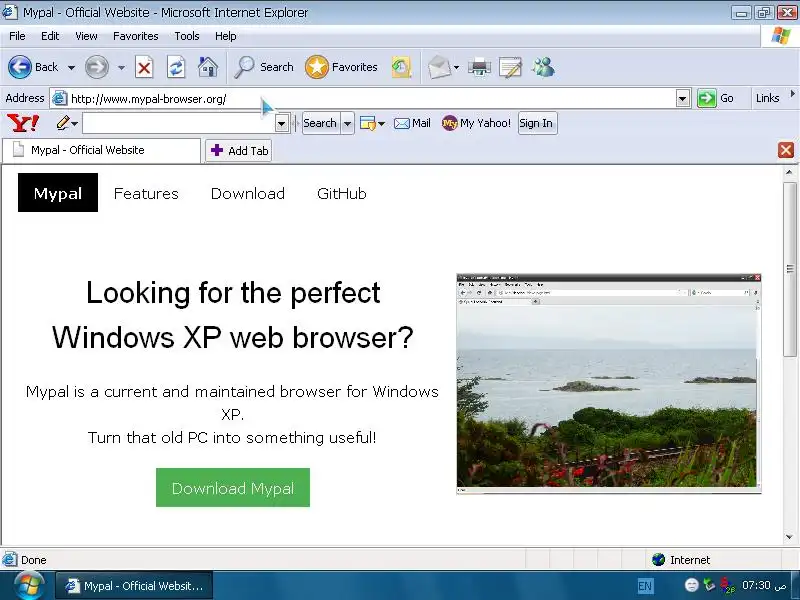Viewport: 800px width, 600px height.
Task: Click the Mail envelope toolbar icon
Action: tap(439, 67)
